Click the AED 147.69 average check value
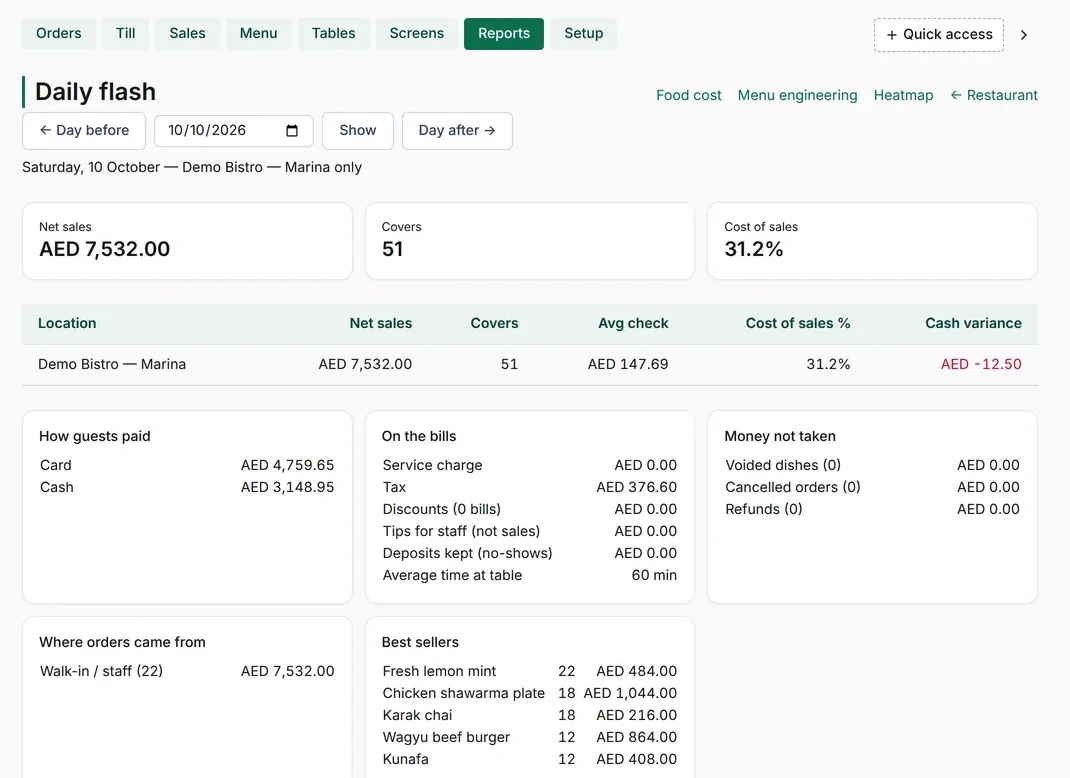1070x778 pixels. pyautogui.click(x=628, y=364)
